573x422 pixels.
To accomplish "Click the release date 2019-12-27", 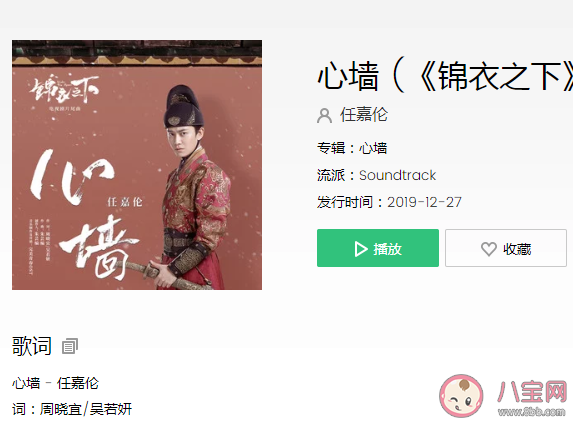I will [424, 202].
